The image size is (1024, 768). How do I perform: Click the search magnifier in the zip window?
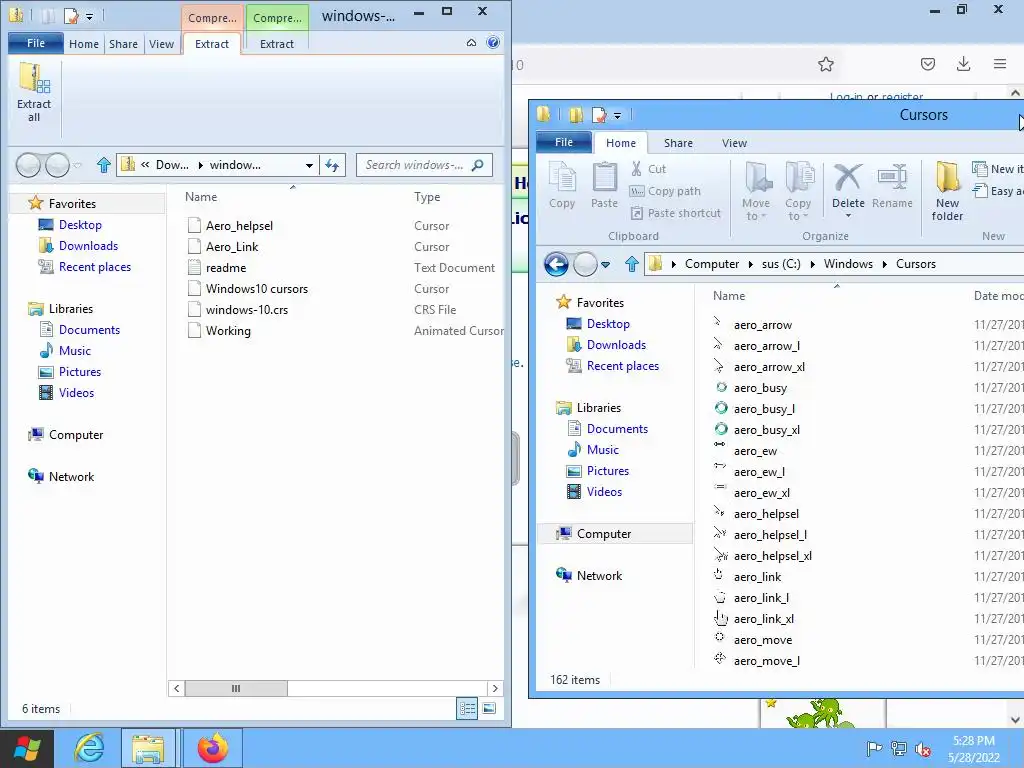click(x=477, y=165)
